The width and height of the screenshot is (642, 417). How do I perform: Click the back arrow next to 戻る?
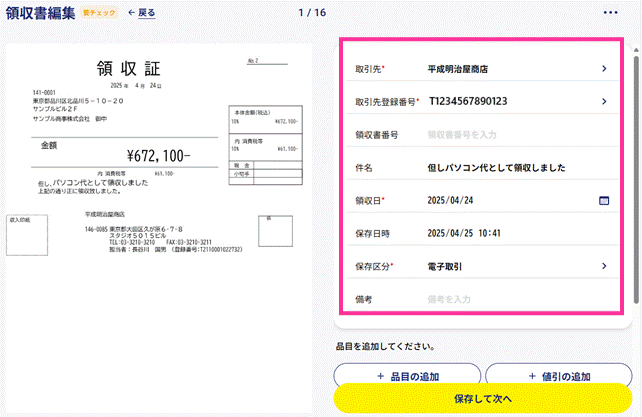pyautogui.click(x=131, y=13)
